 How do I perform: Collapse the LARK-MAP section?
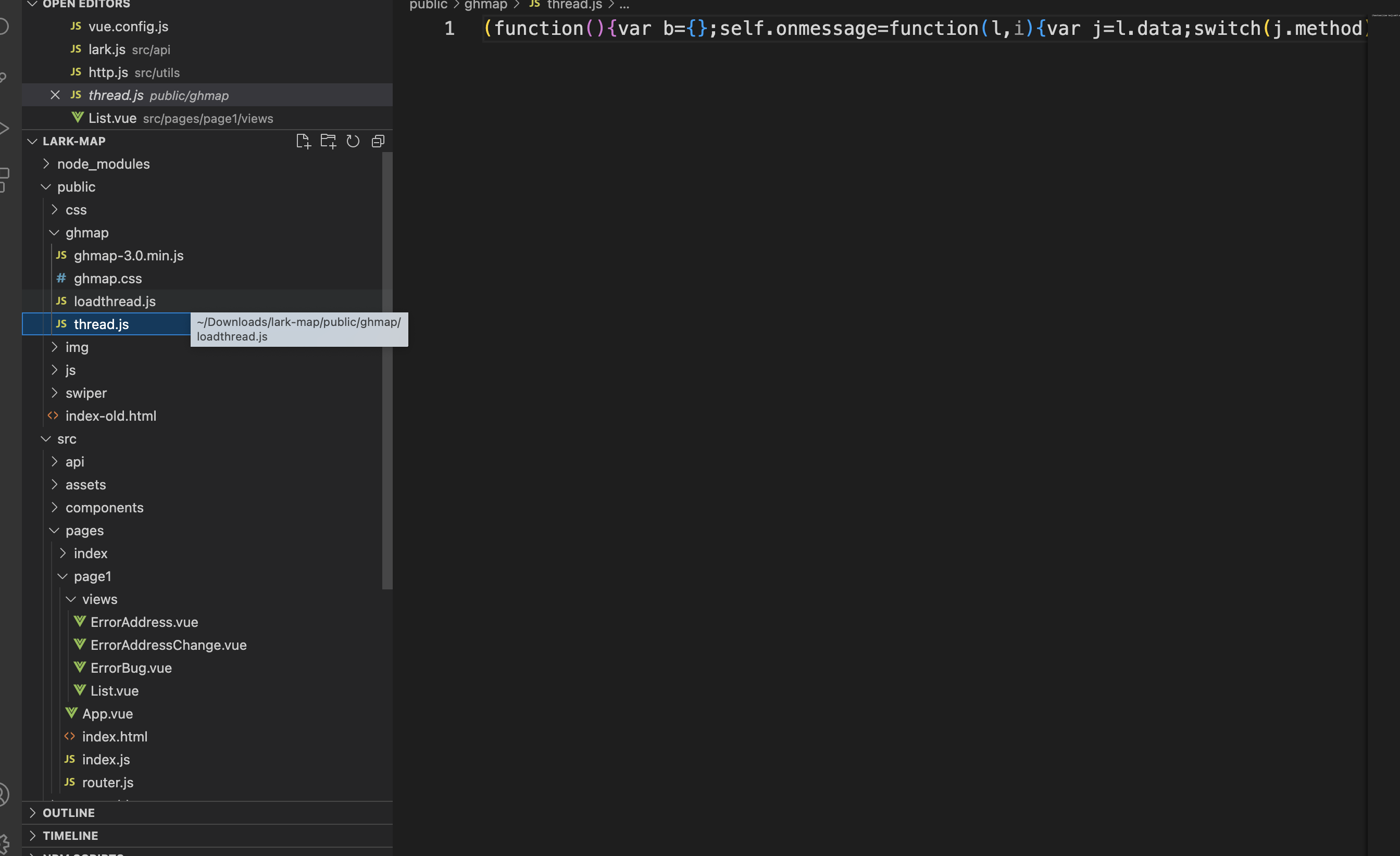pos(32,141)
